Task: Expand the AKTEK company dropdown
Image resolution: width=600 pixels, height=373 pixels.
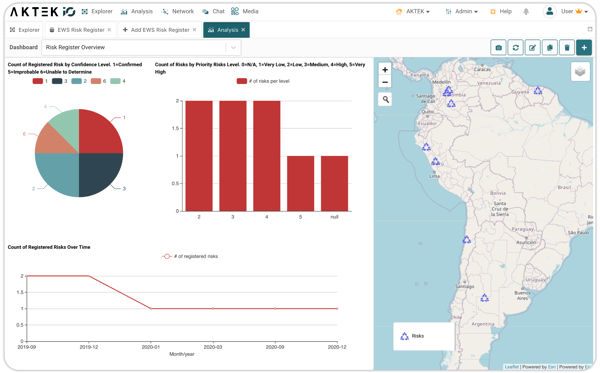Action: coord(412,11)
